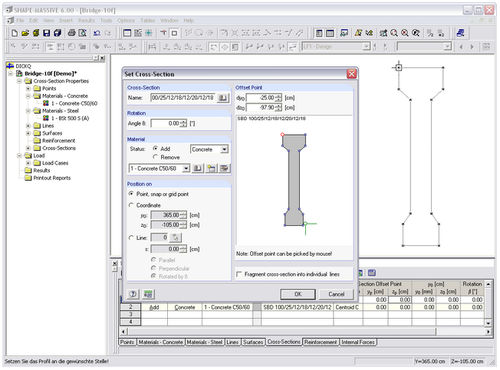Click the square outline toolbar icon

(x=174, y=33)
